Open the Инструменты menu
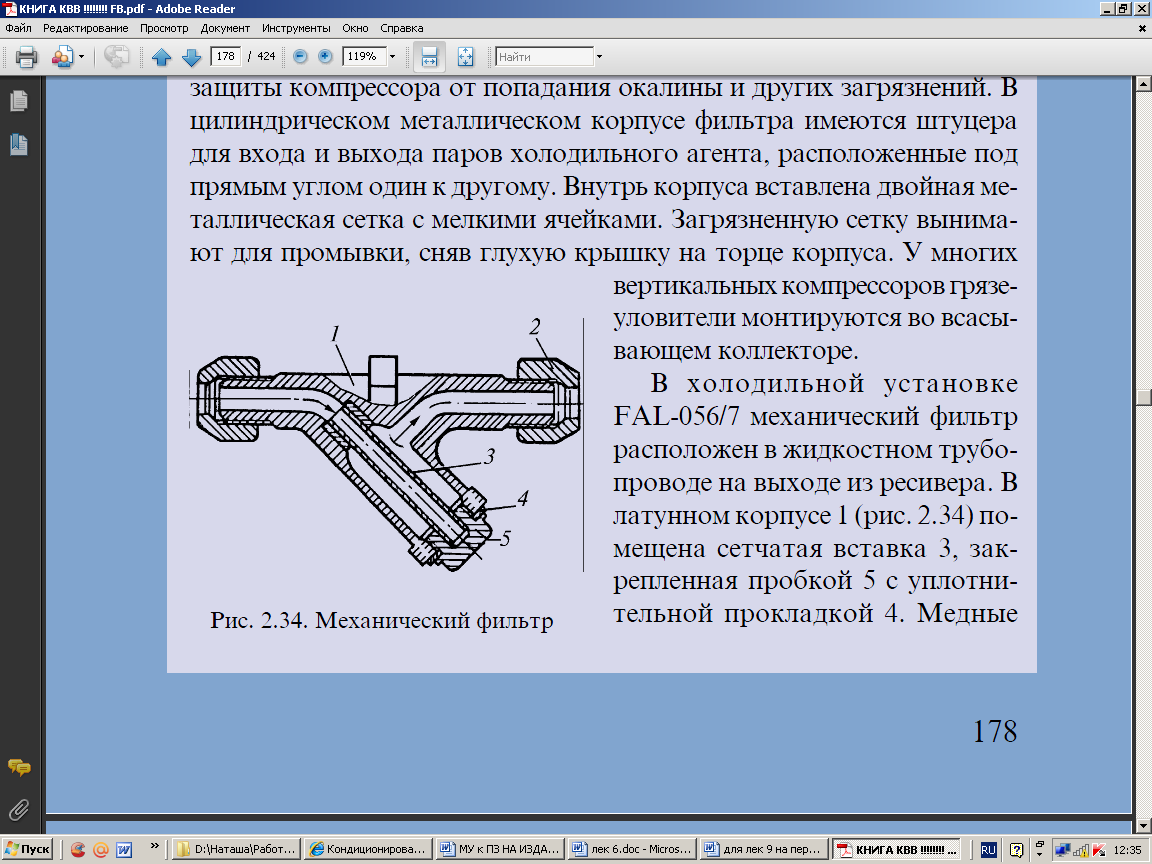Image resolution: width=1152 pixels, height=864 pixels. (x=296, y=28)
